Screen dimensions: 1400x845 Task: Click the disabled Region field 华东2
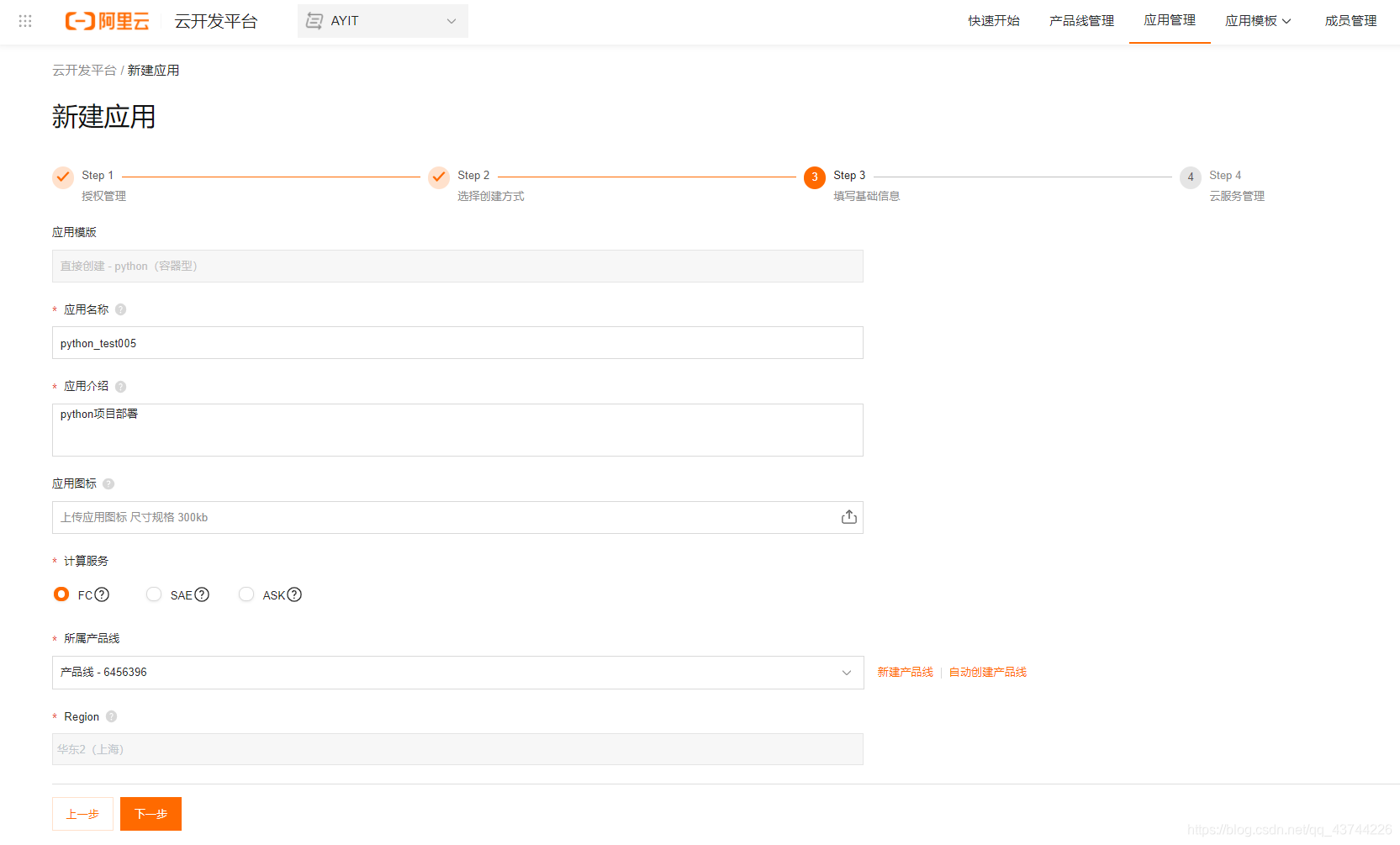pyautogui.click(x=457, y=749)
